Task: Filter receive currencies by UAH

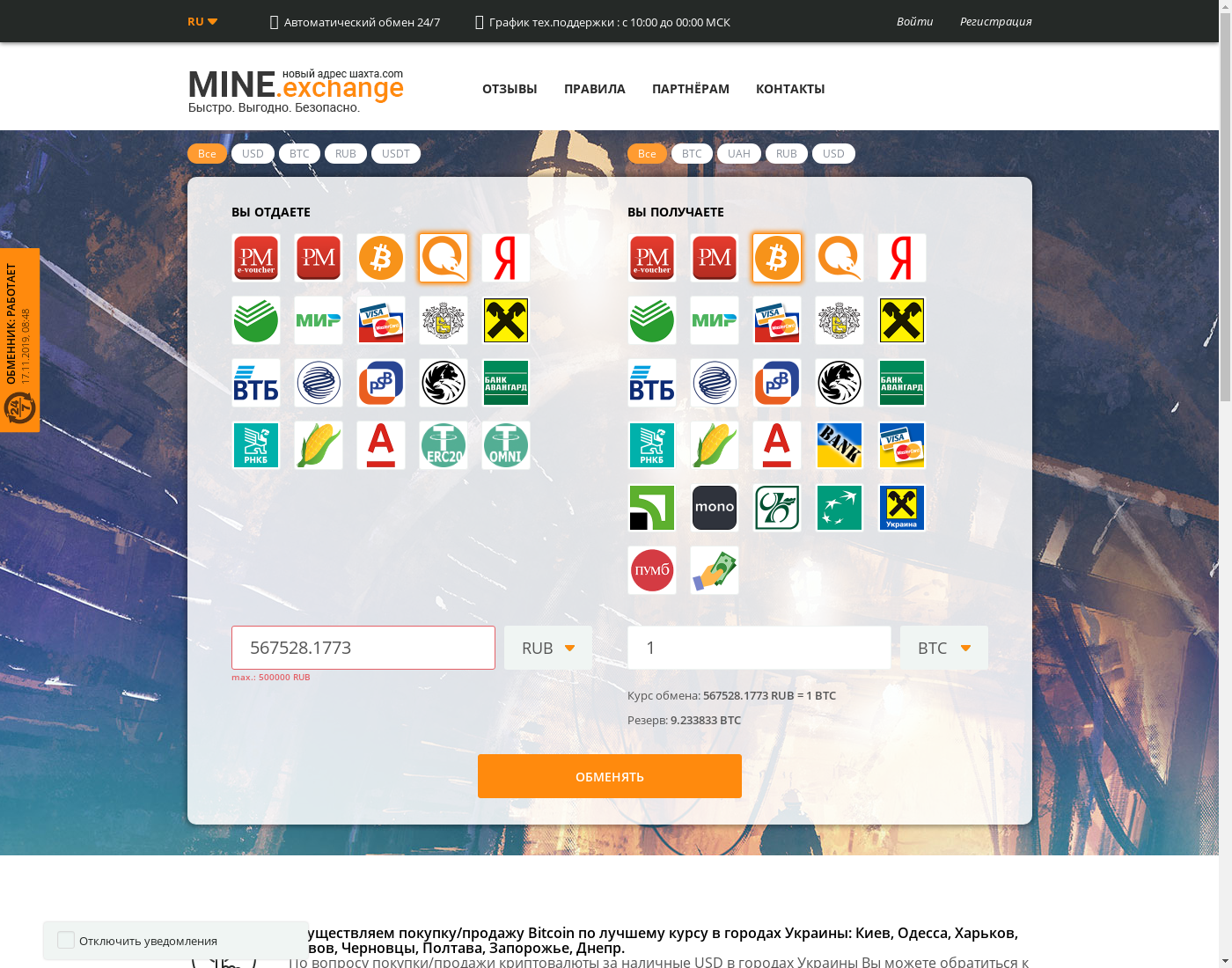Action: 739,153
